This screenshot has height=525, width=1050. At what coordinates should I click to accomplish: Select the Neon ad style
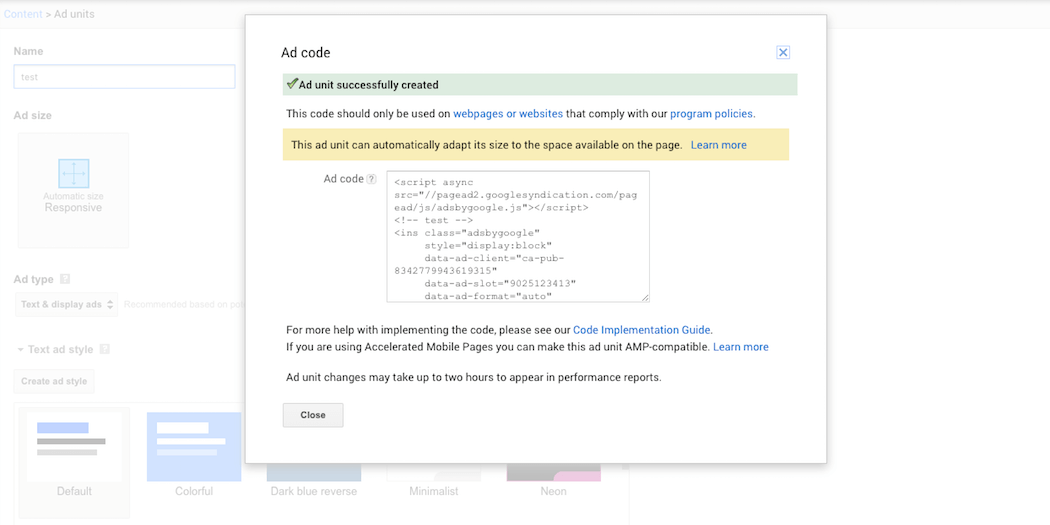pos(554,479)
